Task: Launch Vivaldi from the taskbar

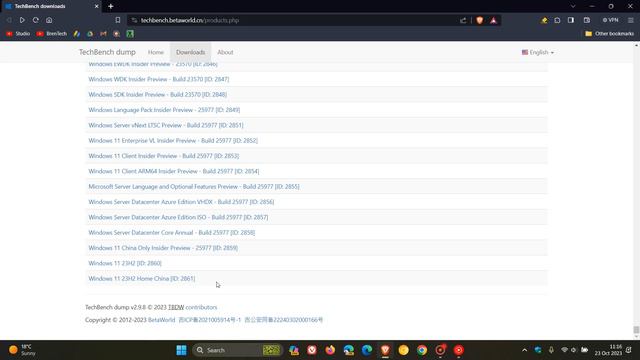Action: point(312,350)
